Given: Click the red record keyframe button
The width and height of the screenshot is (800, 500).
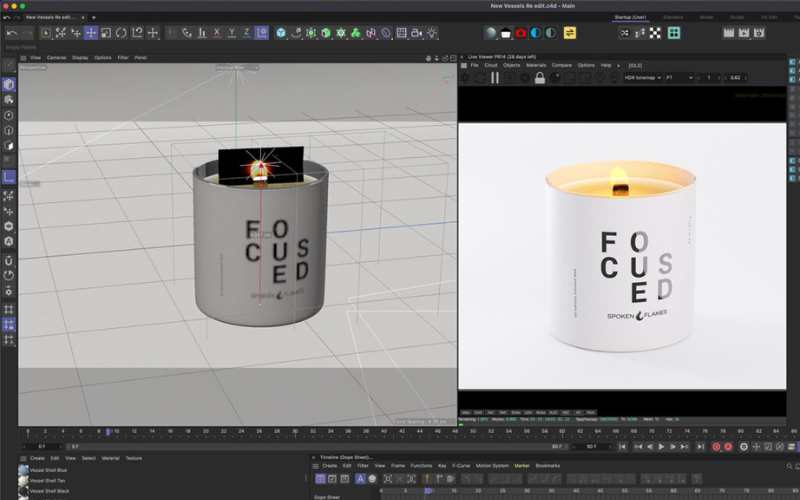Looking at the screenshot, I should pyautogui.click(x=715, y=447).
